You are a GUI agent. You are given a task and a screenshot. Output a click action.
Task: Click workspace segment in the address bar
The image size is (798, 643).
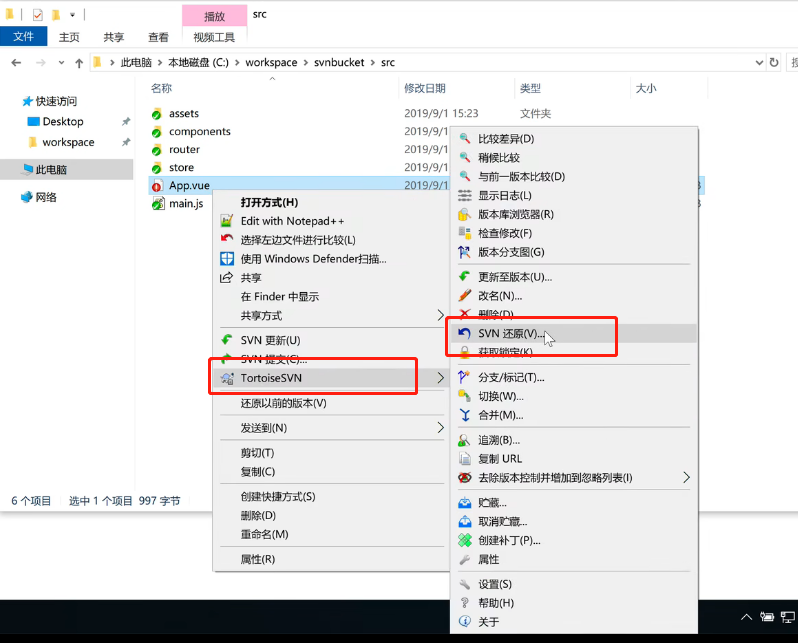coord(271,62)
